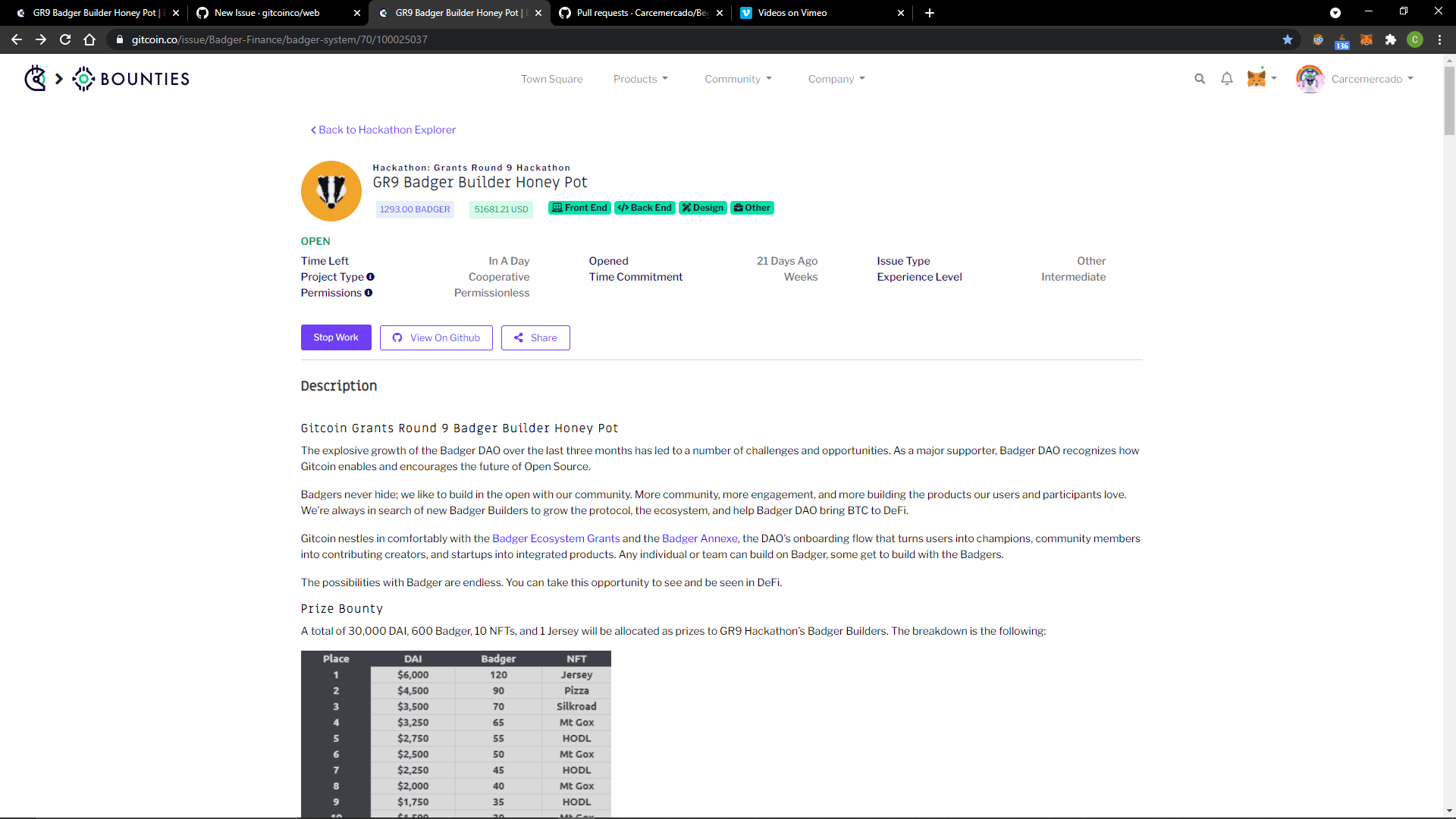
Task: Click the Share button
Action: 535,337
